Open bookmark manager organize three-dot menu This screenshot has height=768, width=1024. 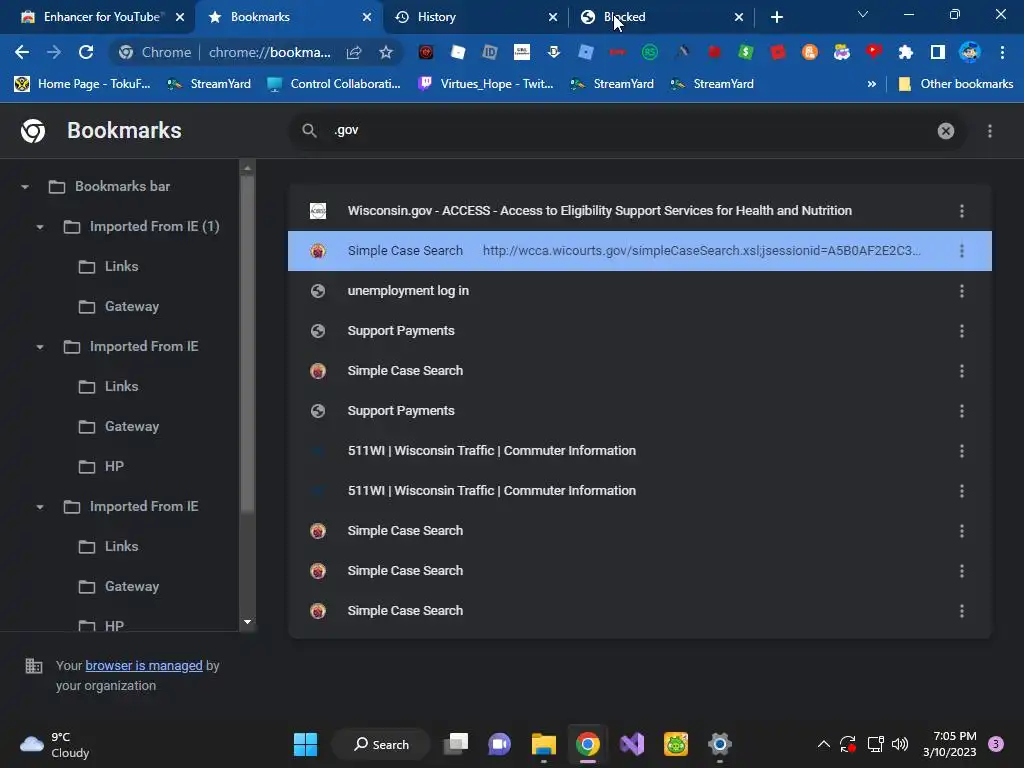[x=989, y=131]
